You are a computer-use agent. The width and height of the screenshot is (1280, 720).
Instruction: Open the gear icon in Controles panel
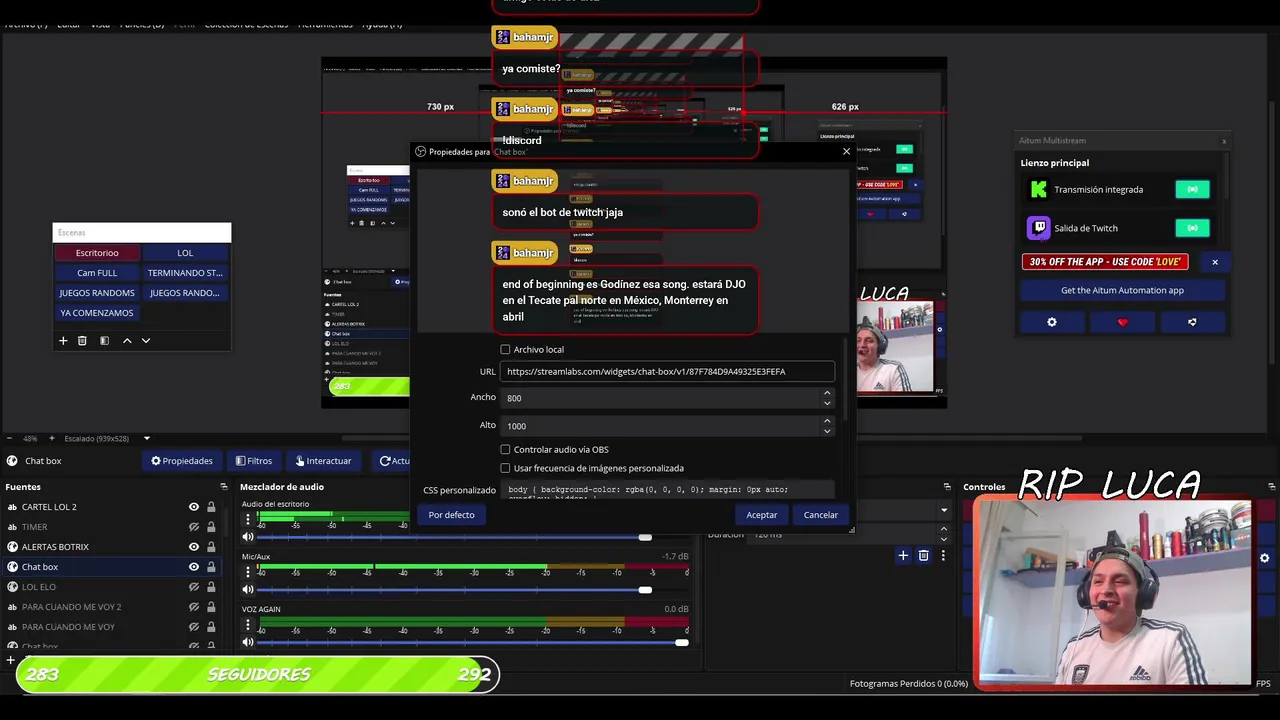point(1264,558)
